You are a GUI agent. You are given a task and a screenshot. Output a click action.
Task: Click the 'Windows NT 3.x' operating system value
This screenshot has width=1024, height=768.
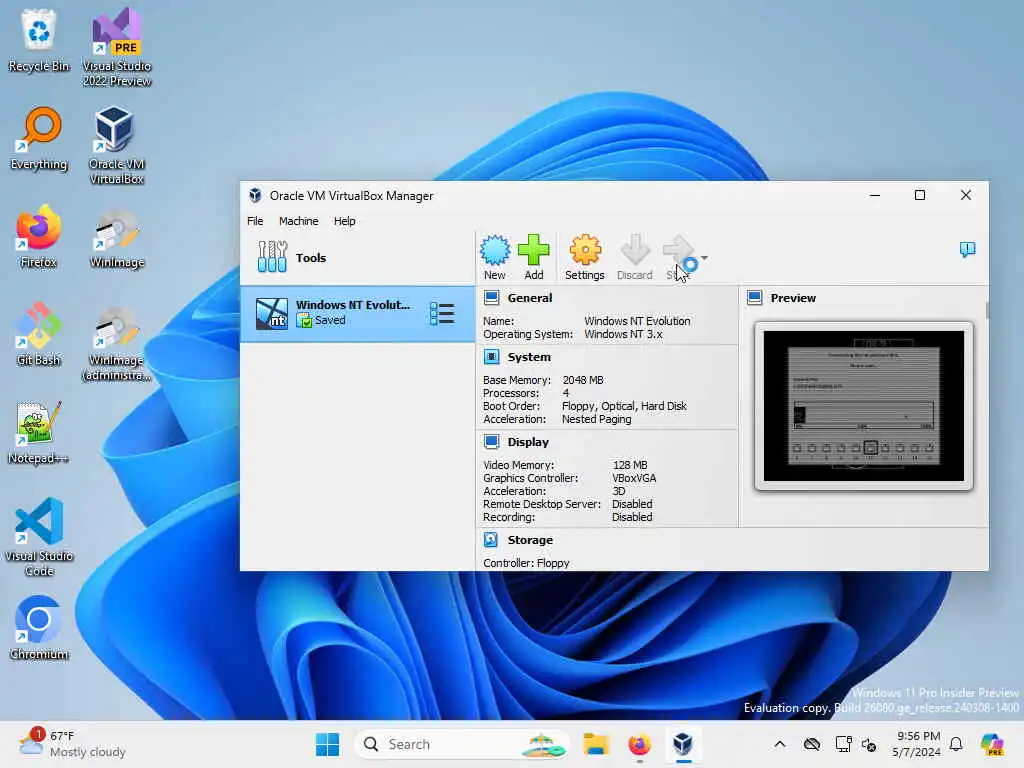click(x=623, y=334)
